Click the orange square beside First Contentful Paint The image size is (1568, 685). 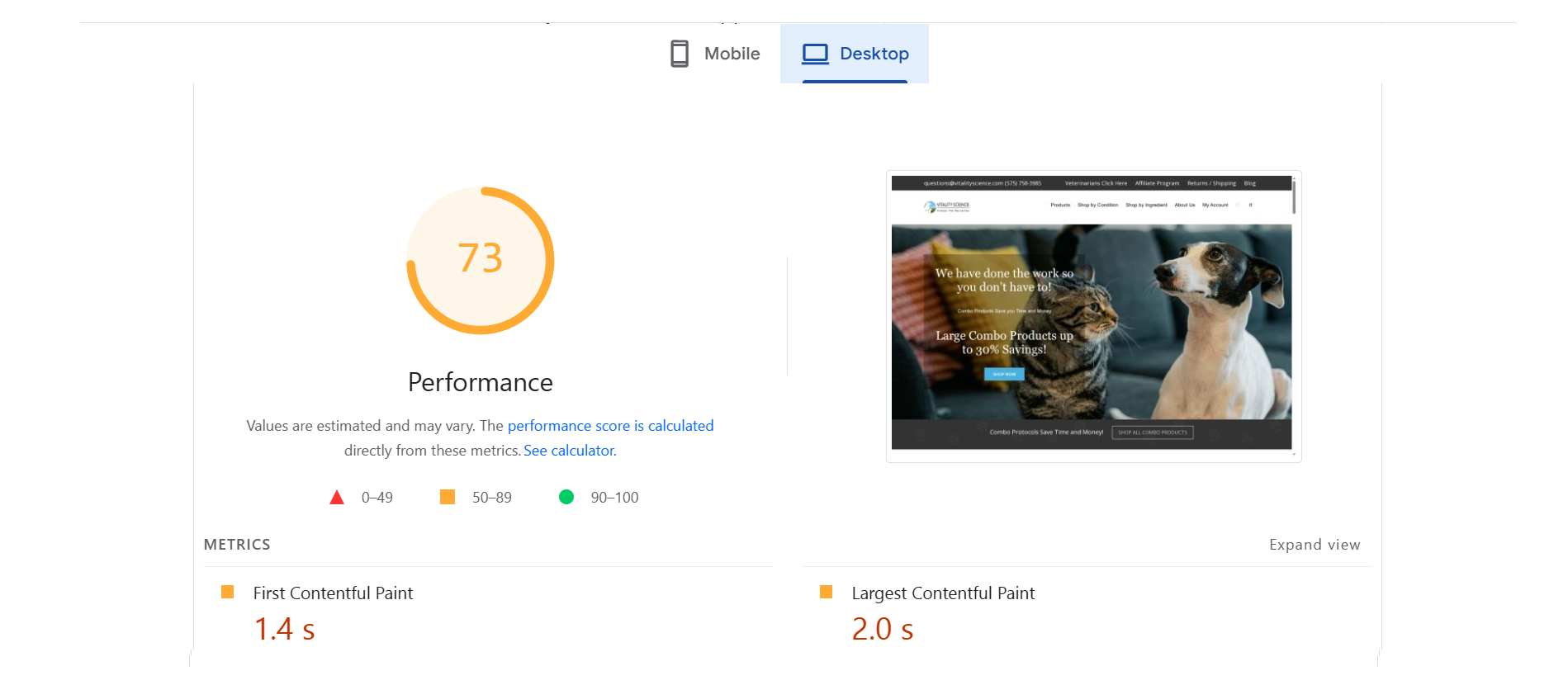coord(228,593)
